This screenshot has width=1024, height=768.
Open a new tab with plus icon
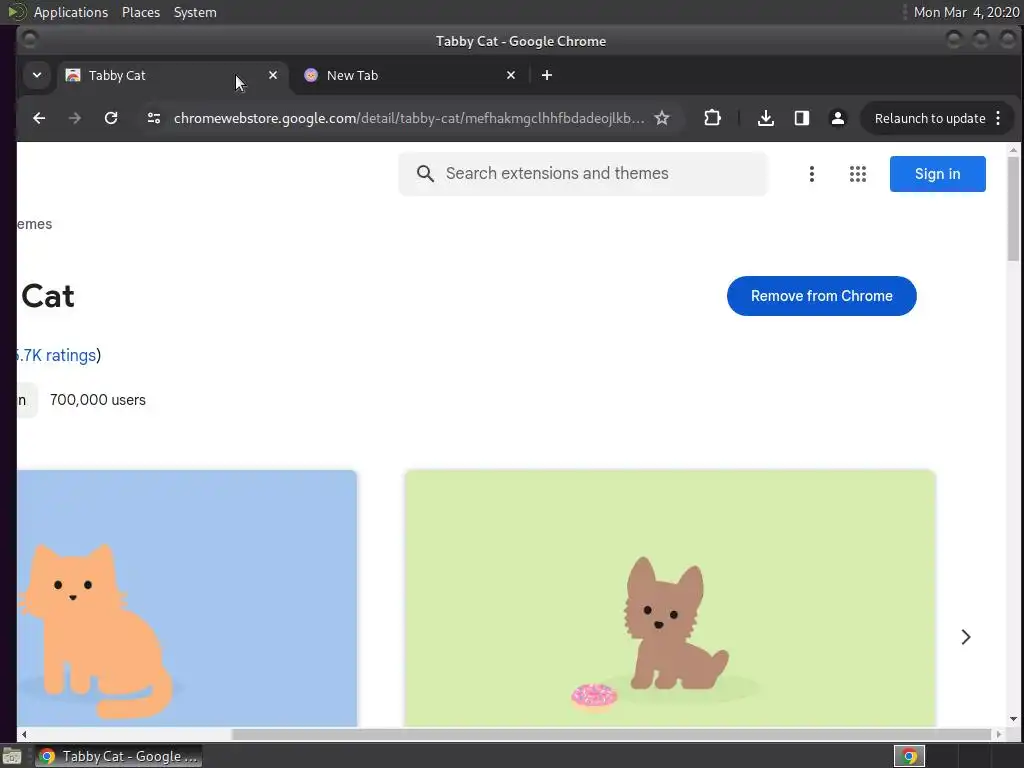(547, 75)
